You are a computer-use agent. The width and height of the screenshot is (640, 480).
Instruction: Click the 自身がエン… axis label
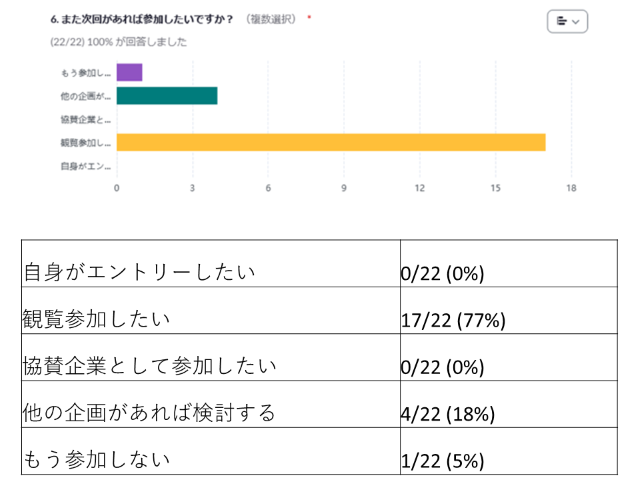pos(85,165)
